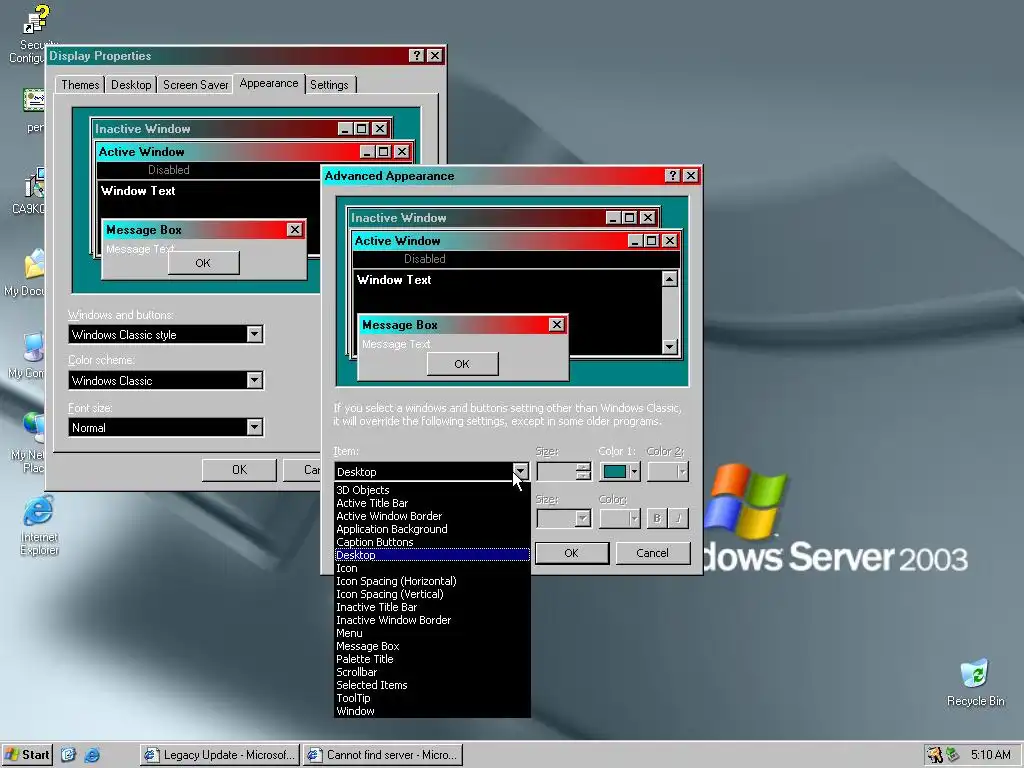Toggle the Bold font button

click(x=657, y=519)
